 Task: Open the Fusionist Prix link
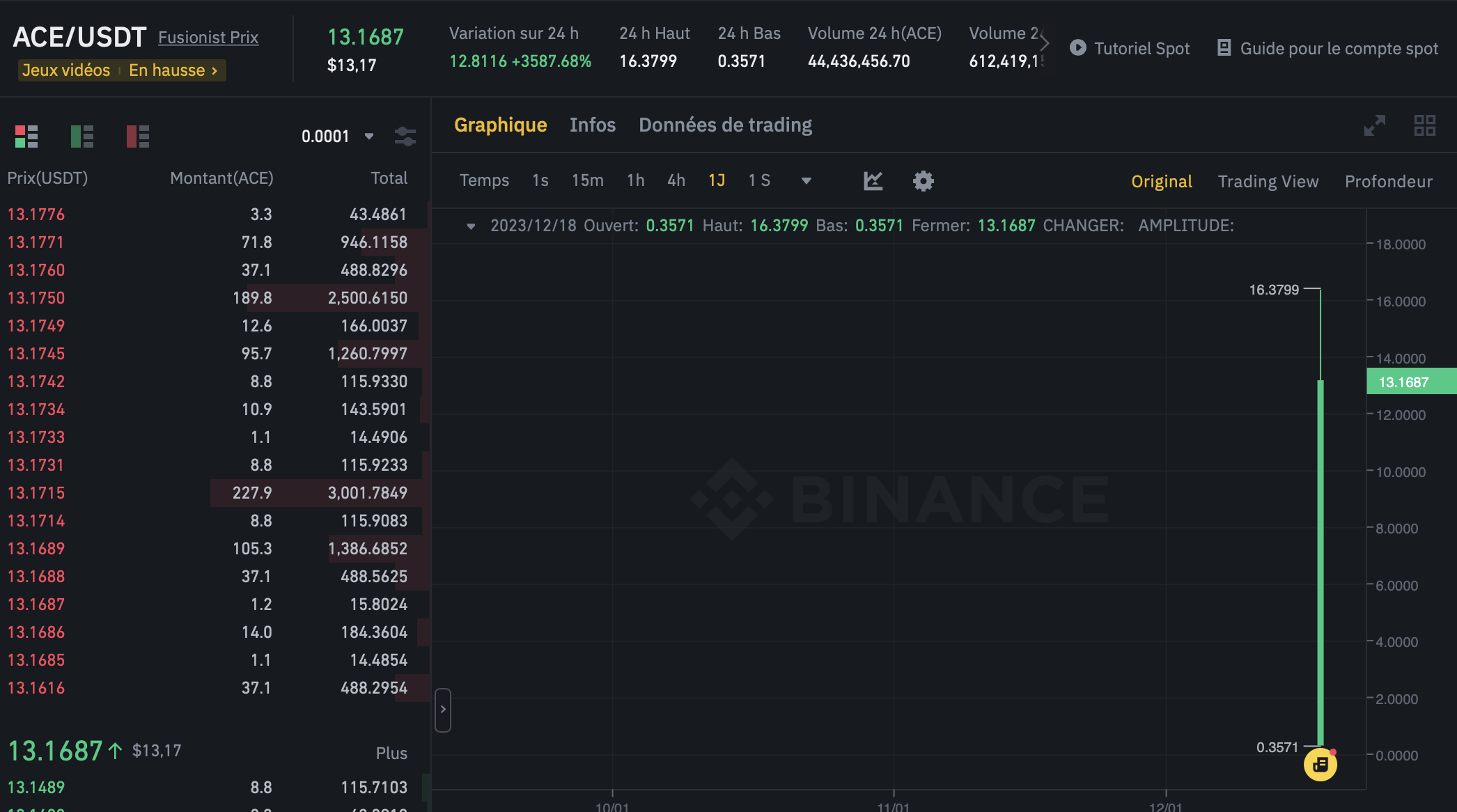coord(208,38)
